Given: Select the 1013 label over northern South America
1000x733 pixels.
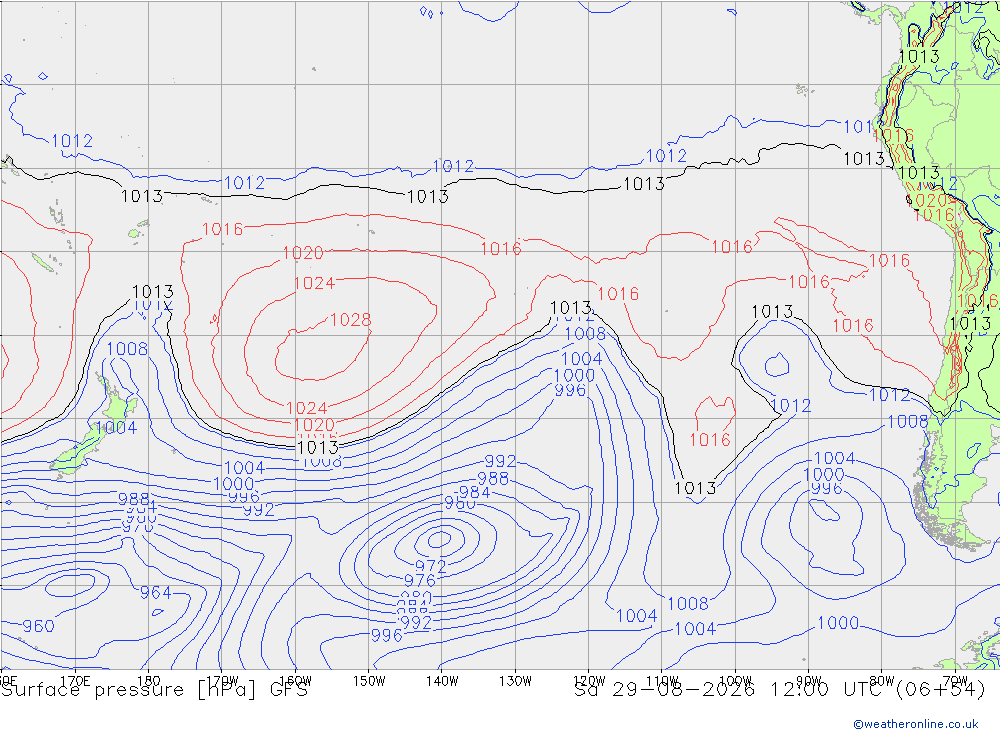Looking at the screenshot, I should (919, 56).
